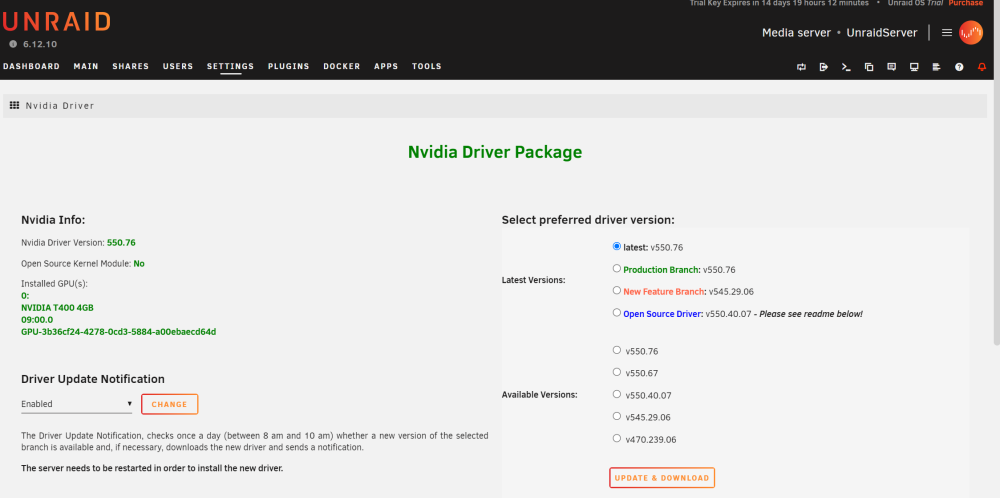Image resolution: width=1000 pixels, height=498 pixels.
Task: Open the Docker tab
Action: coord(342,66)
